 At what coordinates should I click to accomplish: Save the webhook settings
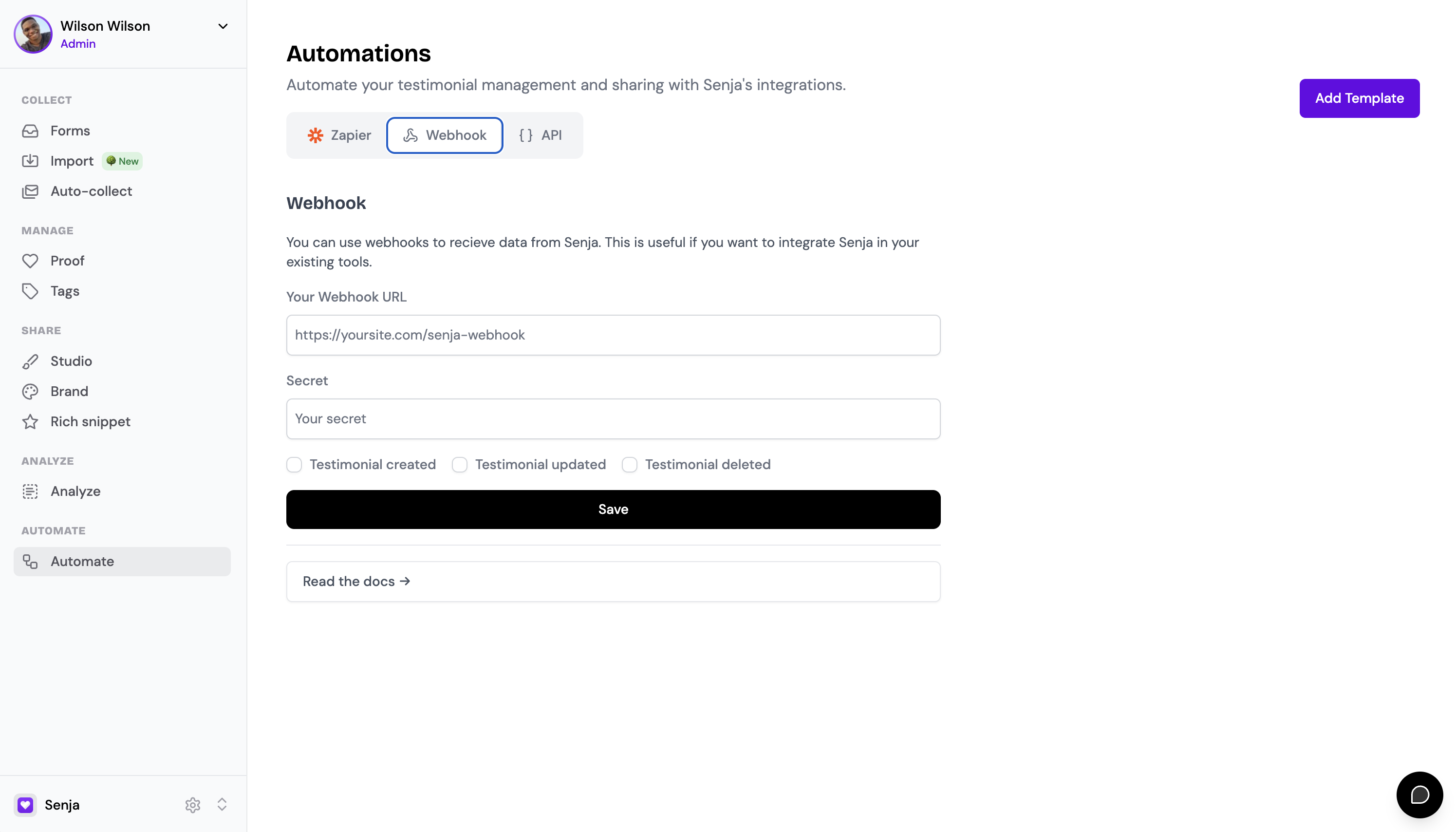point(613,509)
